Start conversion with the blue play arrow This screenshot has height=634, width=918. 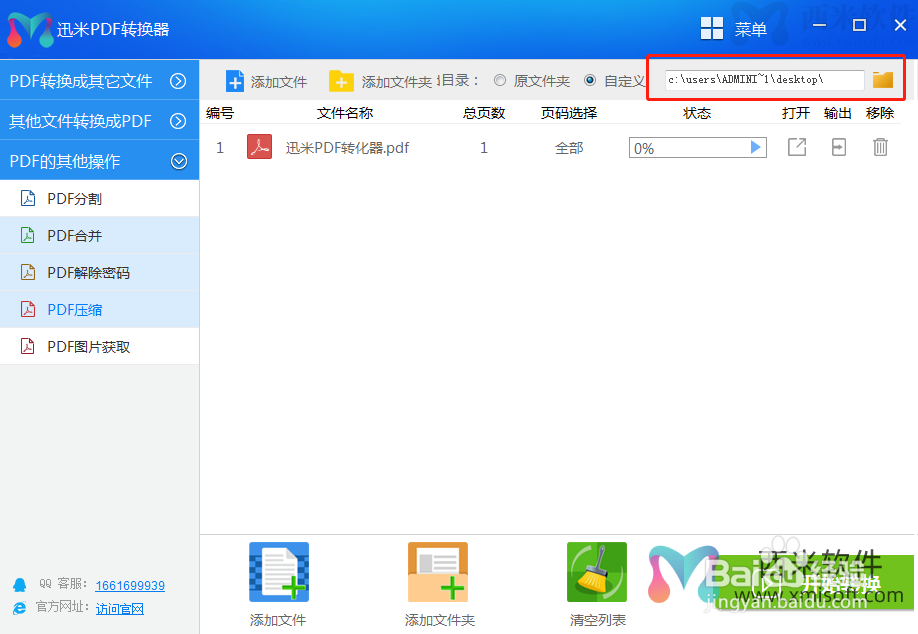[755, 148]
